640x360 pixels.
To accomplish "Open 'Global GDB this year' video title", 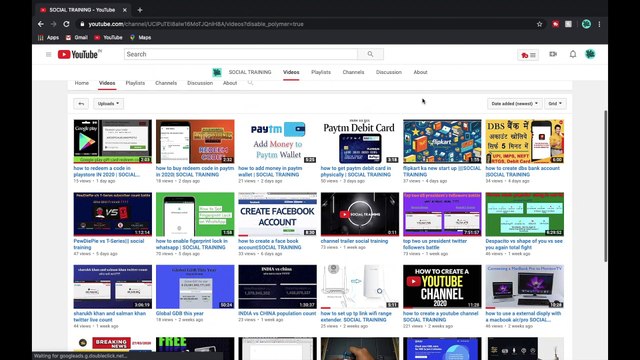I will tap(180, 313).
